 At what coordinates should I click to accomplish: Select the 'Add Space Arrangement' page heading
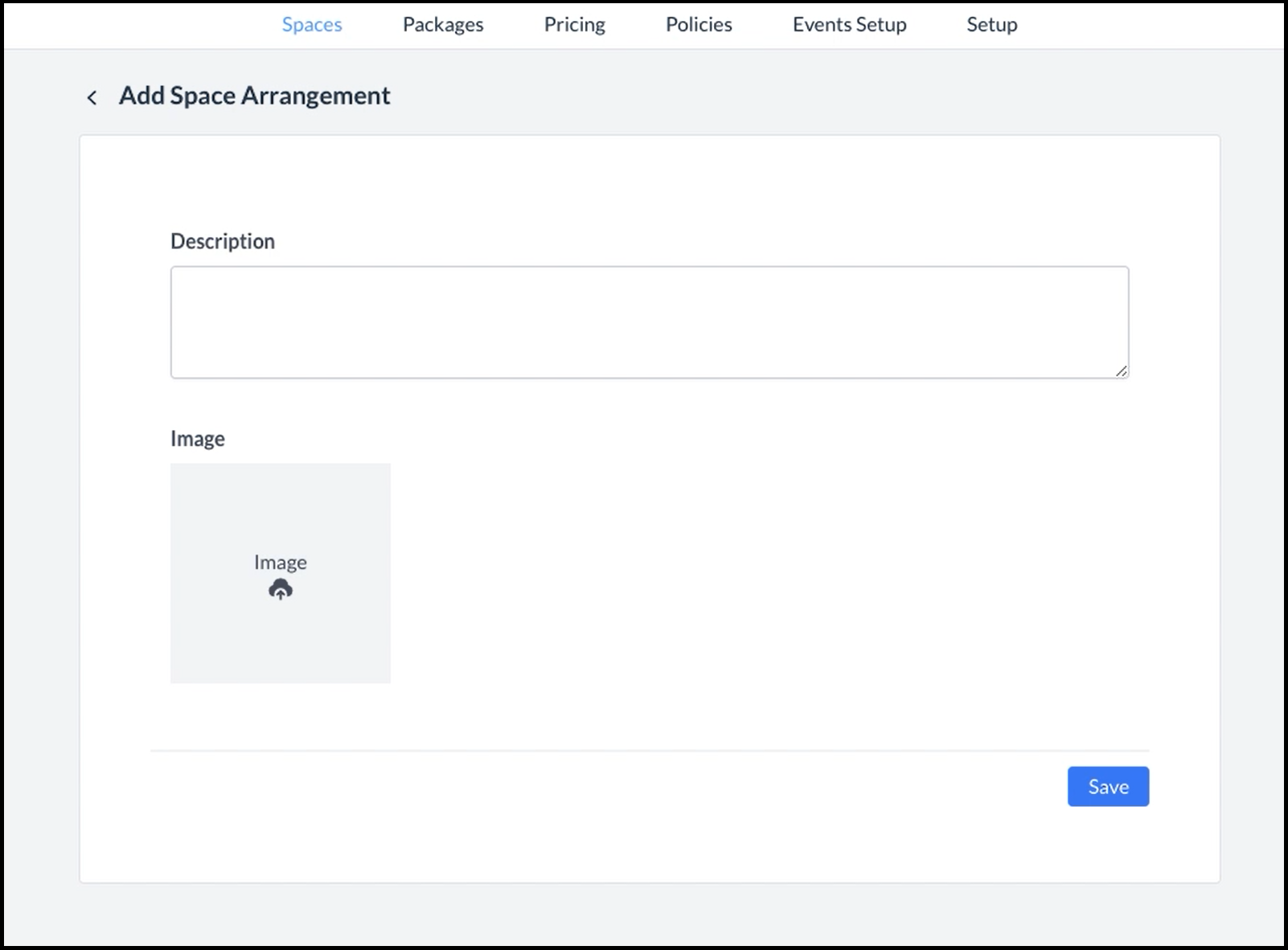254,96
